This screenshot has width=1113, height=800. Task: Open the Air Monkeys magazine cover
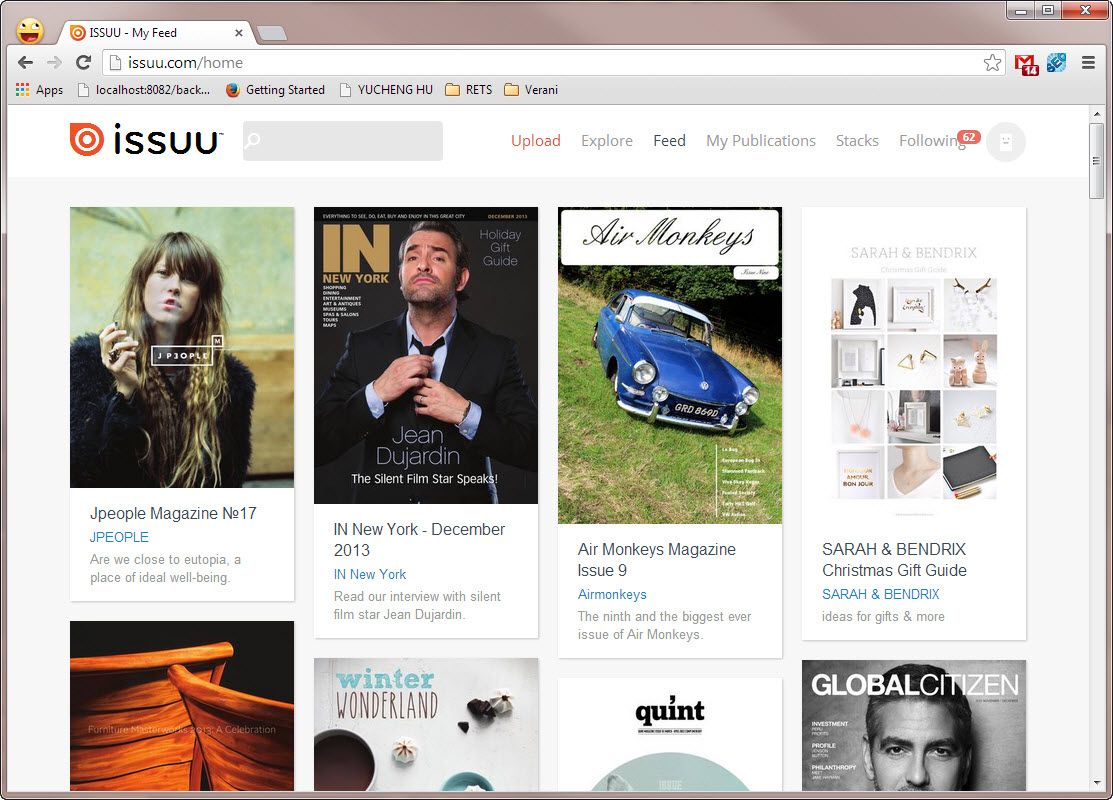click(669, 365)
